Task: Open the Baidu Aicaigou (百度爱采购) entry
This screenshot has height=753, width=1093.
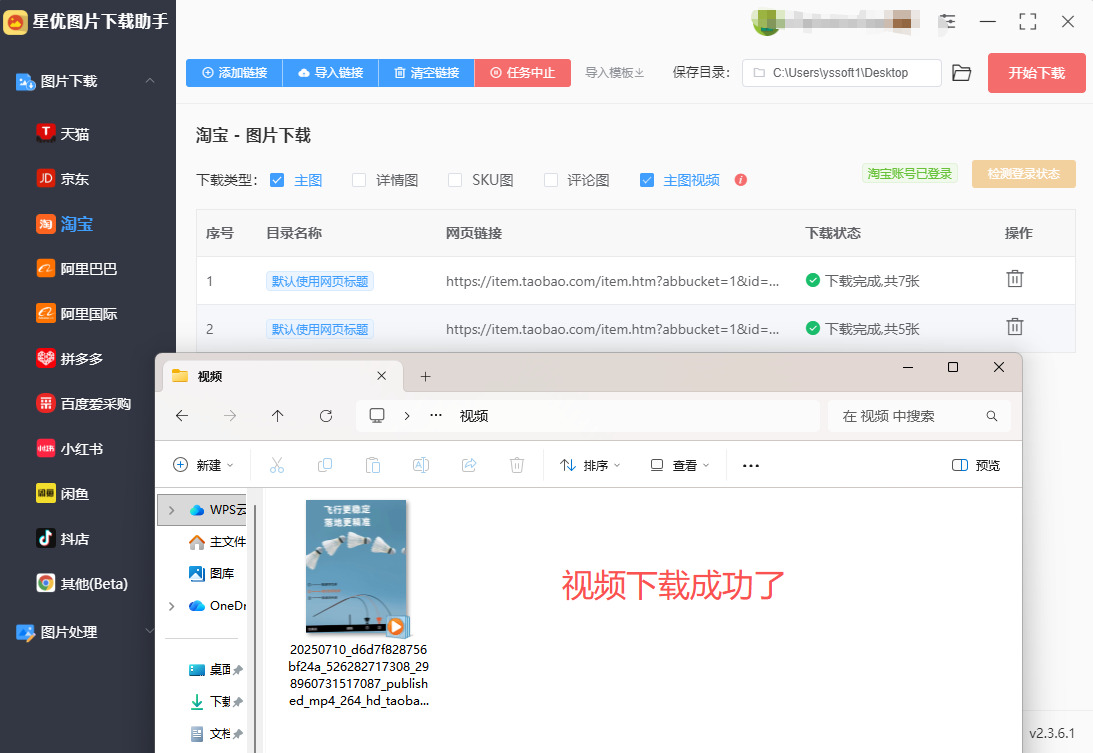Action: coord(83,404)
